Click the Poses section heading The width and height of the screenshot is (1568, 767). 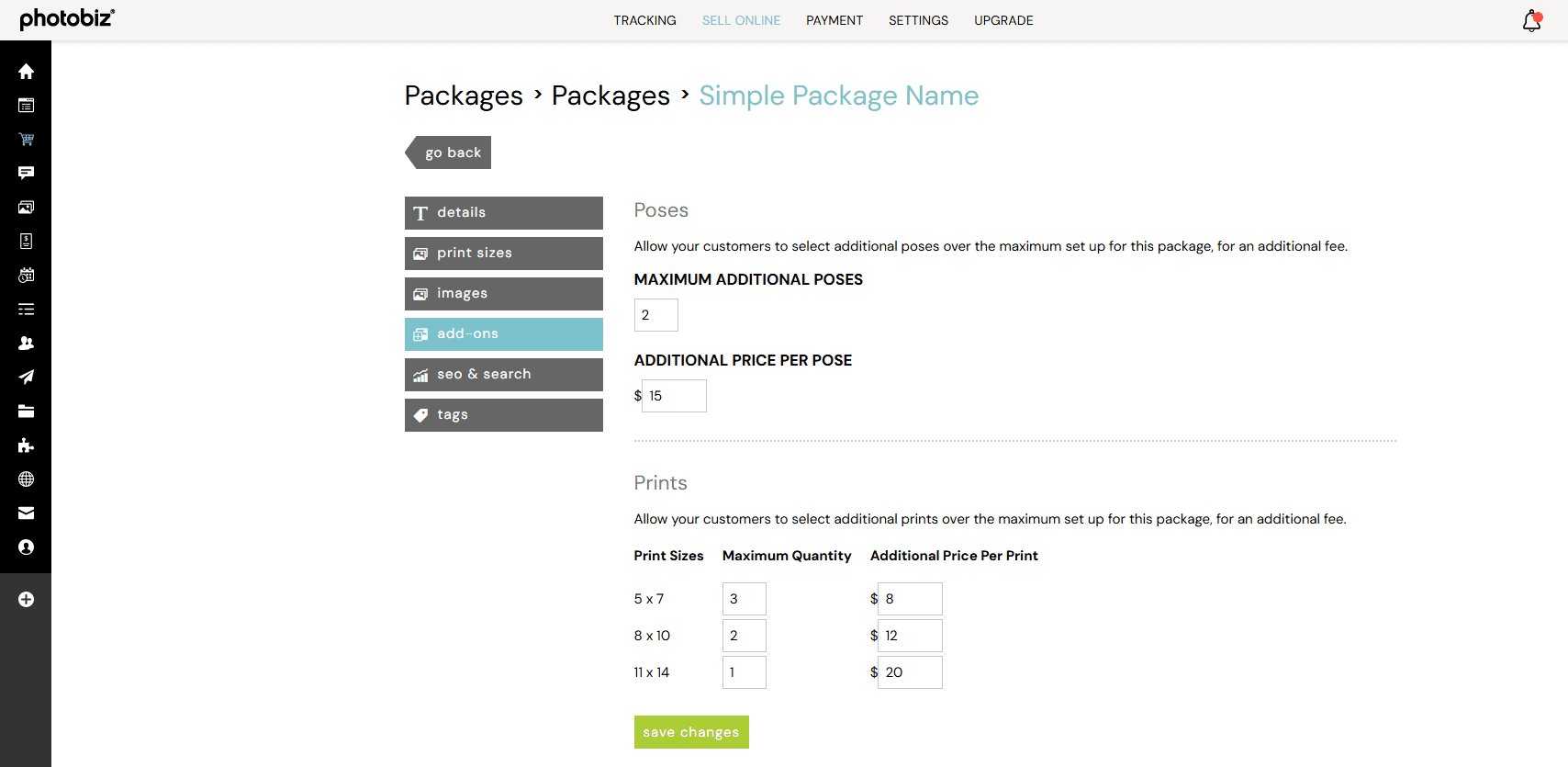coord(661,210)
